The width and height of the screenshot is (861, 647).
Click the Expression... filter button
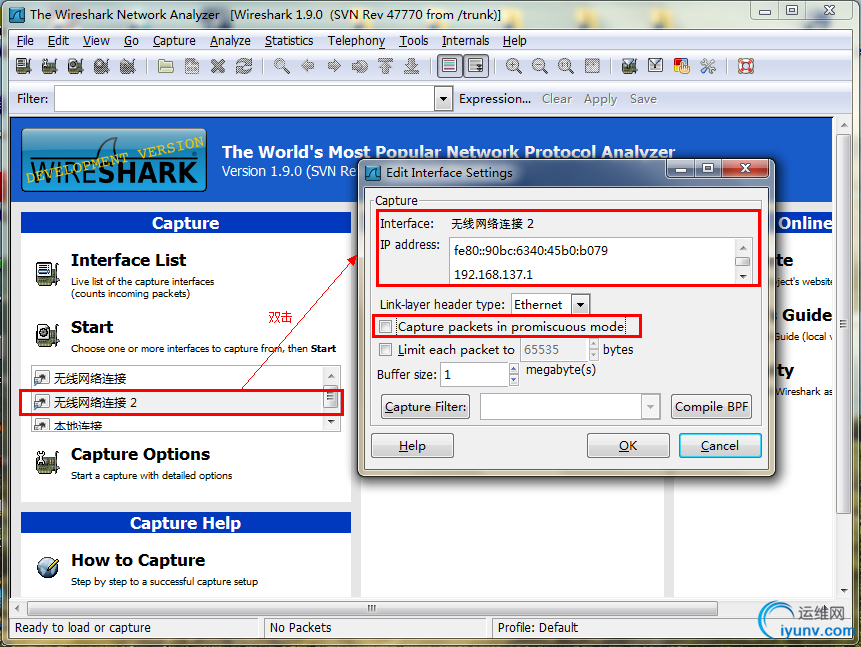[x=495, y=99]
